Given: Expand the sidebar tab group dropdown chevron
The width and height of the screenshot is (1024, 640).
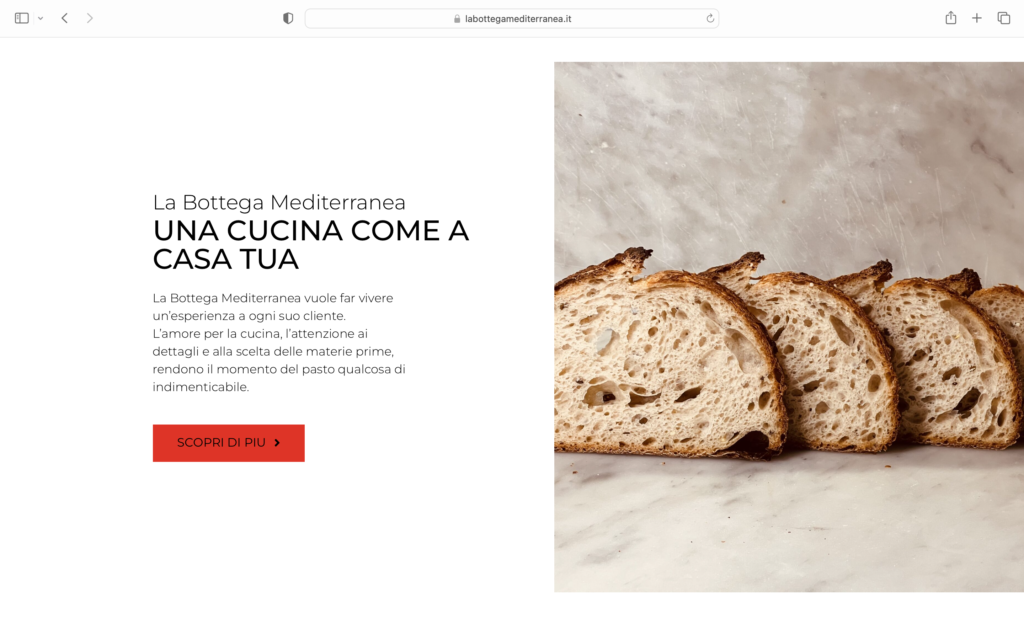Looking at the screenshot, I should pos(40,18).
